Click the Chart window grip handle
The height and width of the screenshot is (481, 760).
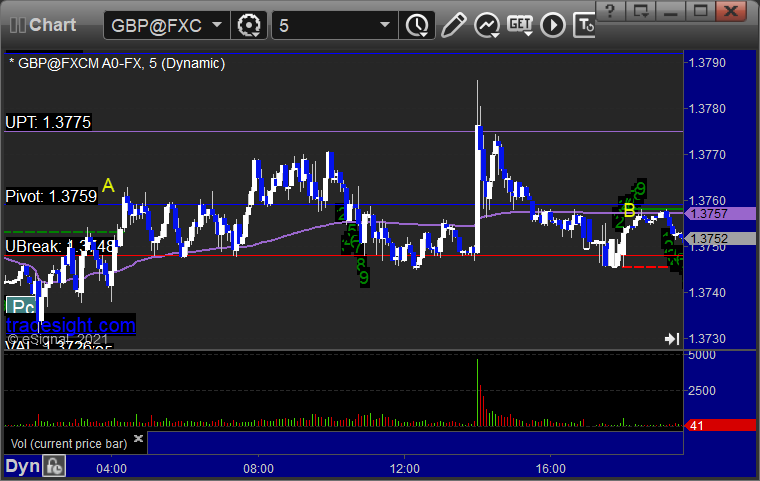[17, 25]
